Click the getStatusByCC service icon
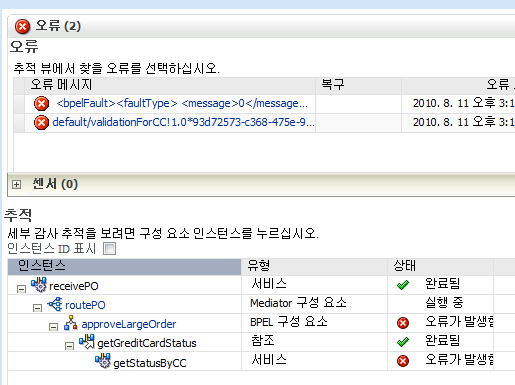Image resolution: width=515 pixels, height=385 pixels. 103,361
